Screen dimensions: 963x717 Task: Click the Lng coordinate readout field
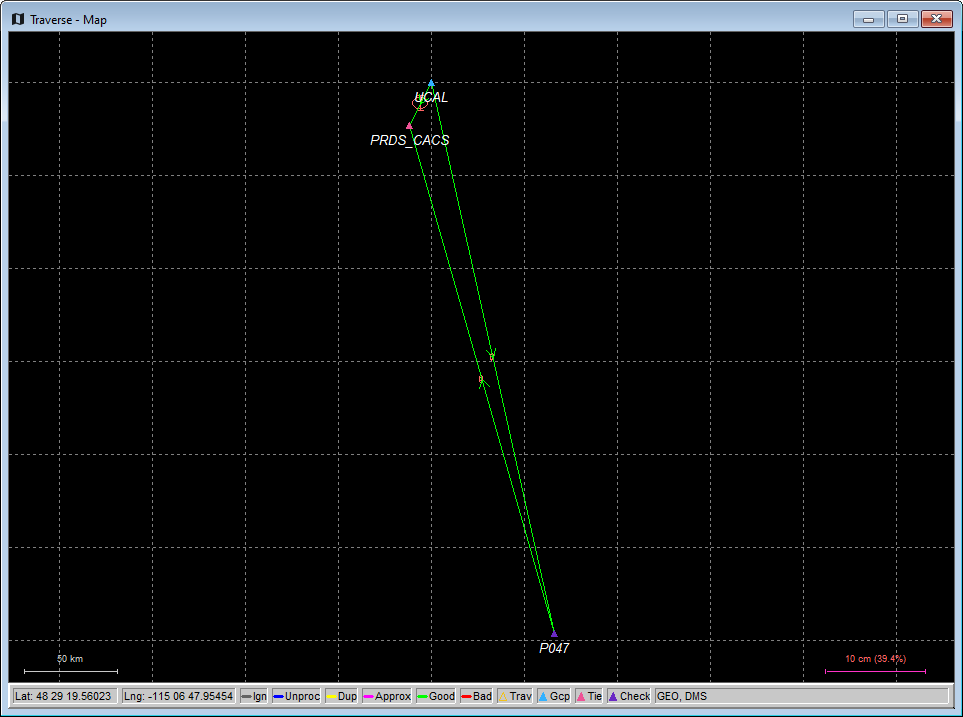pos(178,696)
